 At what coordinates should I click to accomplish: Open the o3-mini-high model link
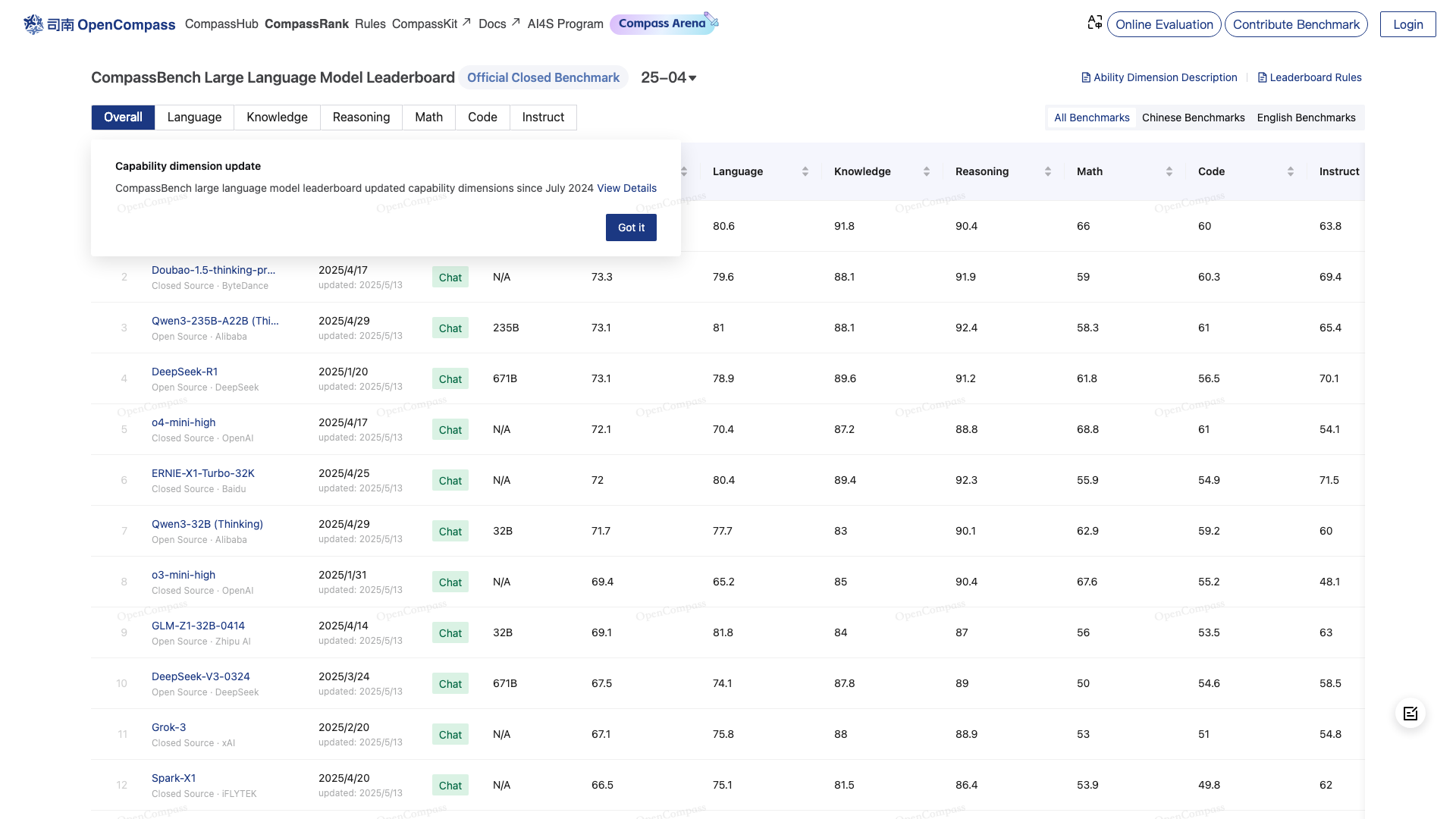pyautogui.click(x=184, y=575)
